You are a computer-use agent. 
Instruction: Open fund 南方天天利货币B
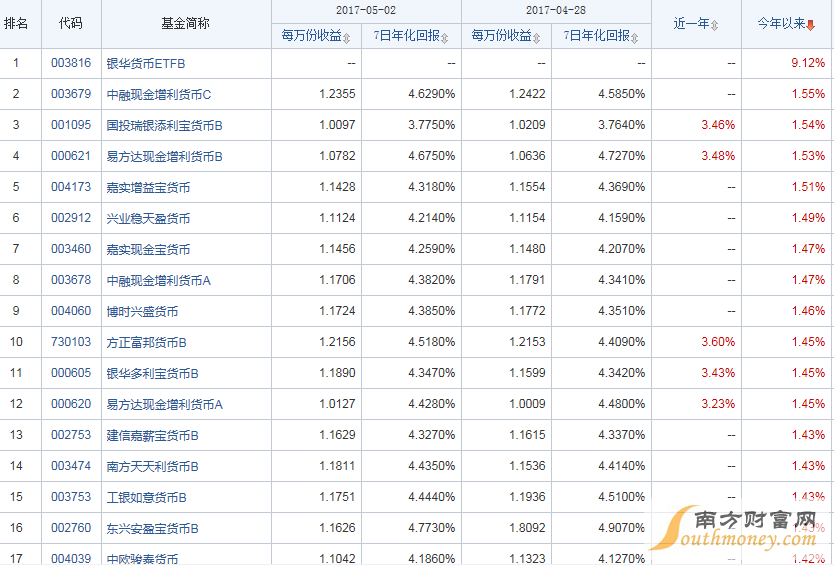152,466
